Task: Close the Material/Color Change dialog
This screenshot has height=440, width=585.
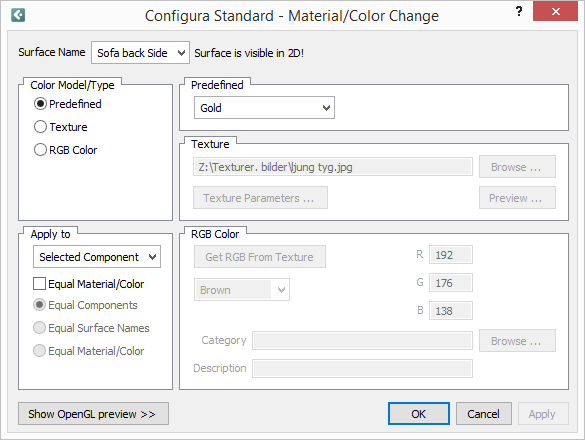Action: pyautogui.click(x=555, y=11)
